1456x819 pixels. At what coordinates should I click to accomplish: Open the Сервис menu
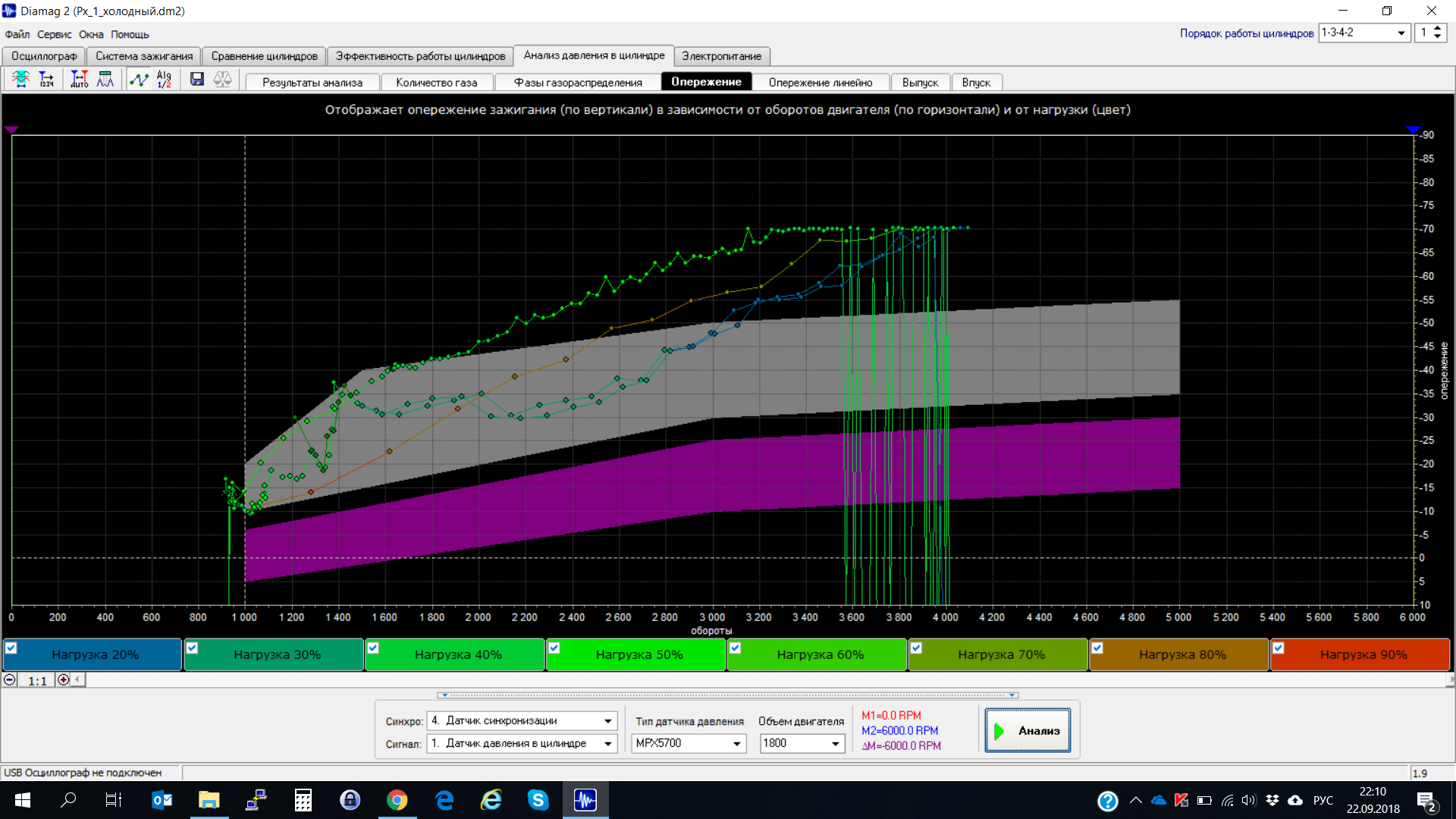click(x=55, y=34)
